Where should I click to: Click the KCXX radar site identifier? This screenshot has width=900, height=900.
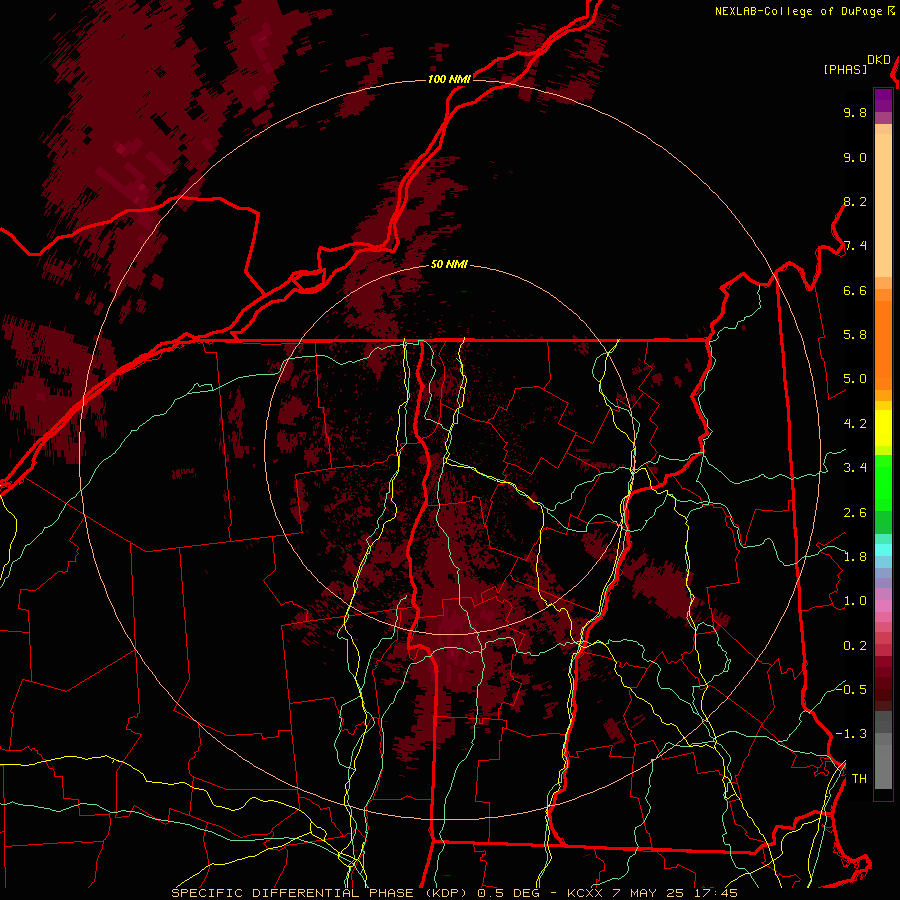pos(584,893)
